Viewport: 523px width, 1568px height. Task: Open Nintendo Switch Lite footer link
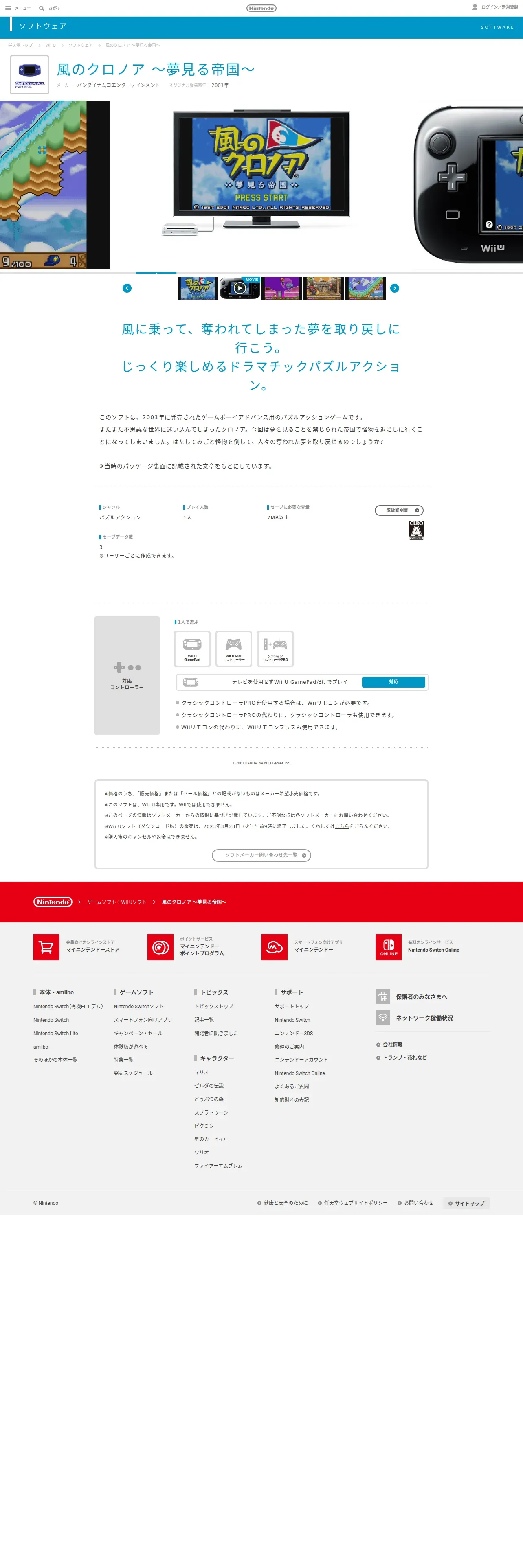tap(55, 1034)
